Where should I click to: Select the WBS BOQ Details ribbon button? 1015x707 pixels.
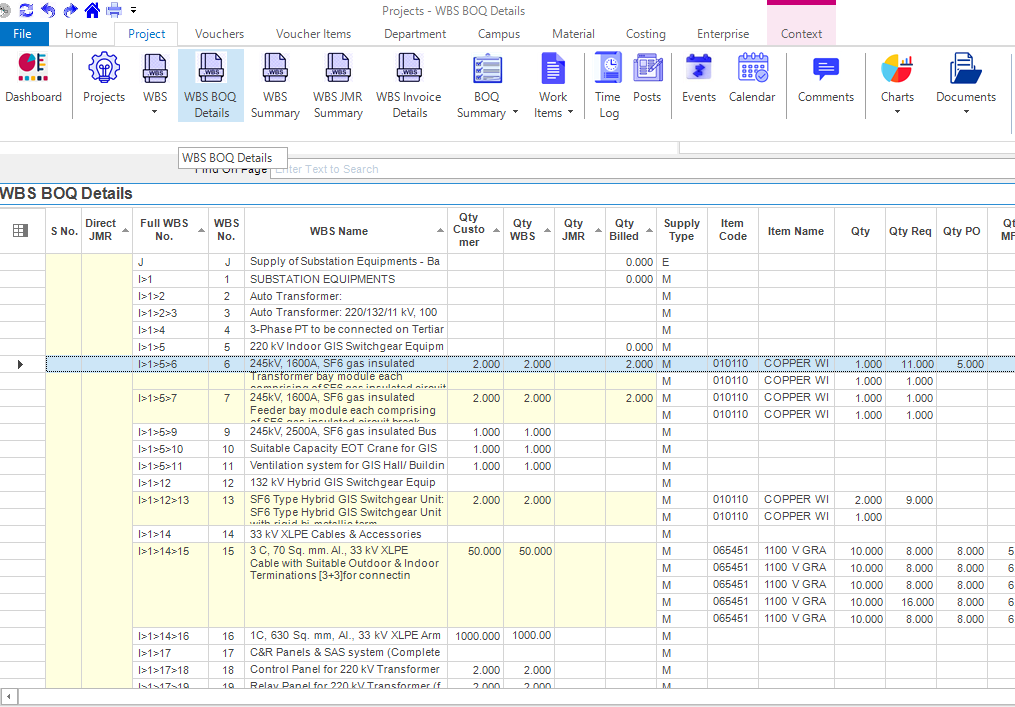(x=211, y=85)
